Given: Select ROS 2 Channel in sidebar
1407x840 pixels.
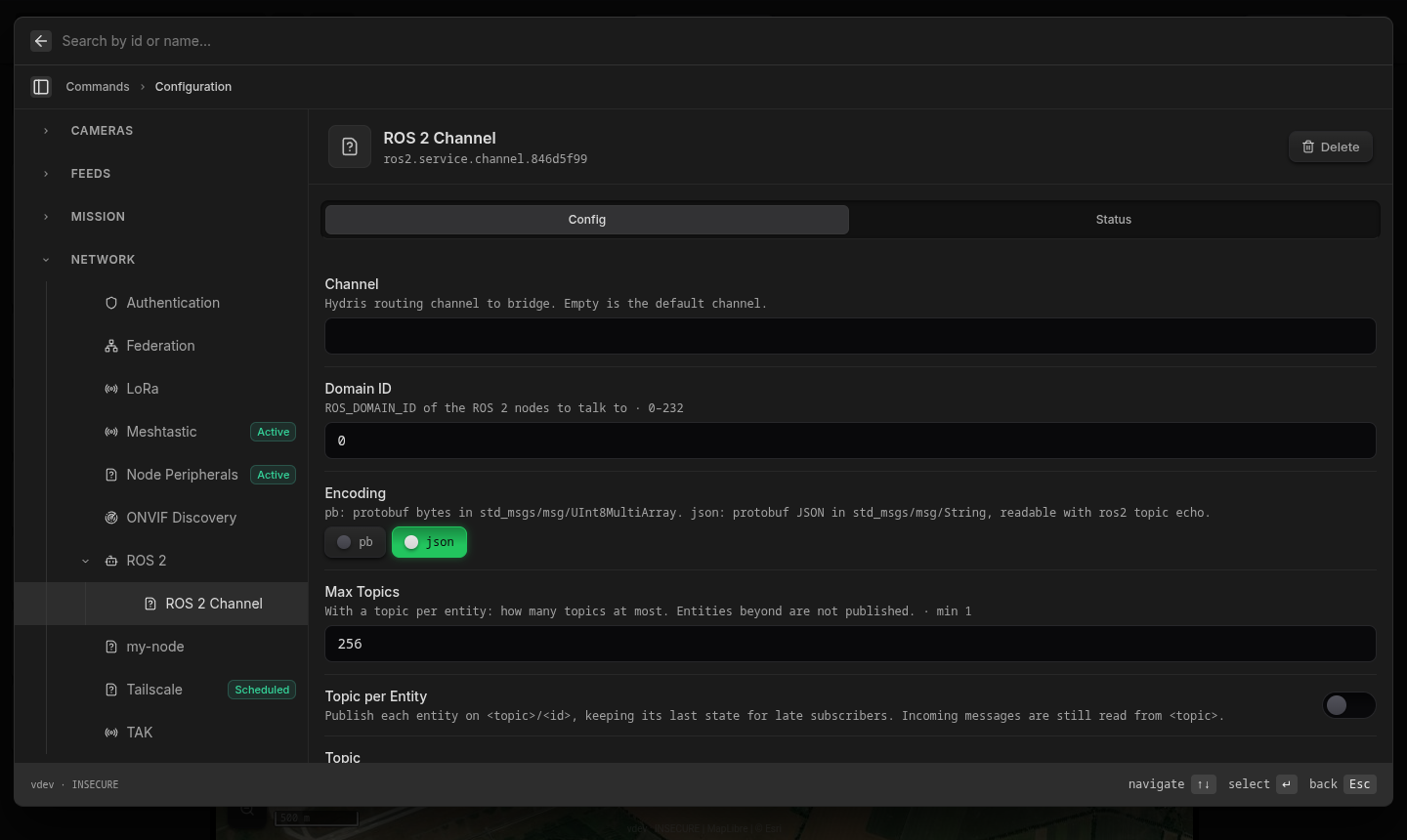Looking at the screenshot, I should (x=161, y=604).
